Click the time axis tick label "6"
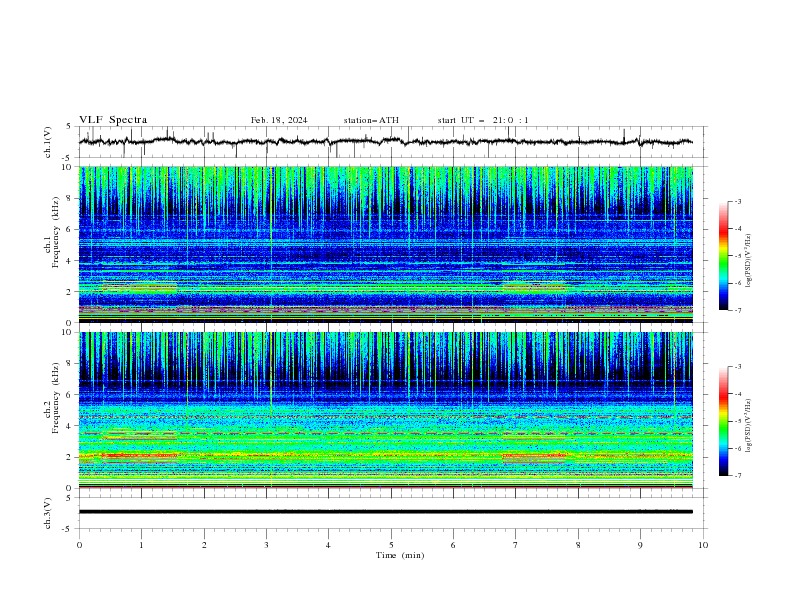Viewport: 792px width, 612px height. (x=453, y=545)
